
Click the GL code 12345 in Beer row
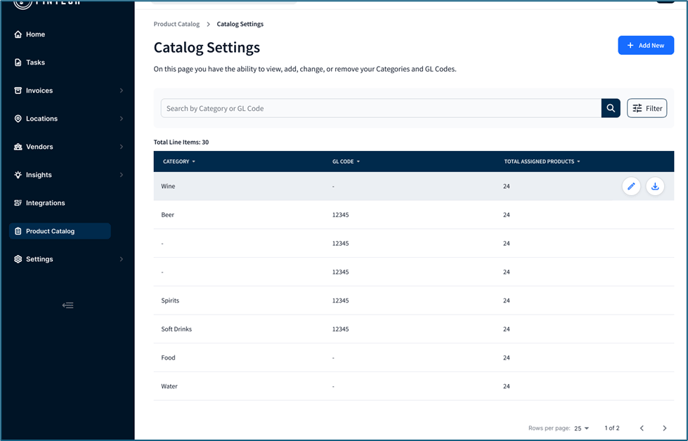point(340,215)
